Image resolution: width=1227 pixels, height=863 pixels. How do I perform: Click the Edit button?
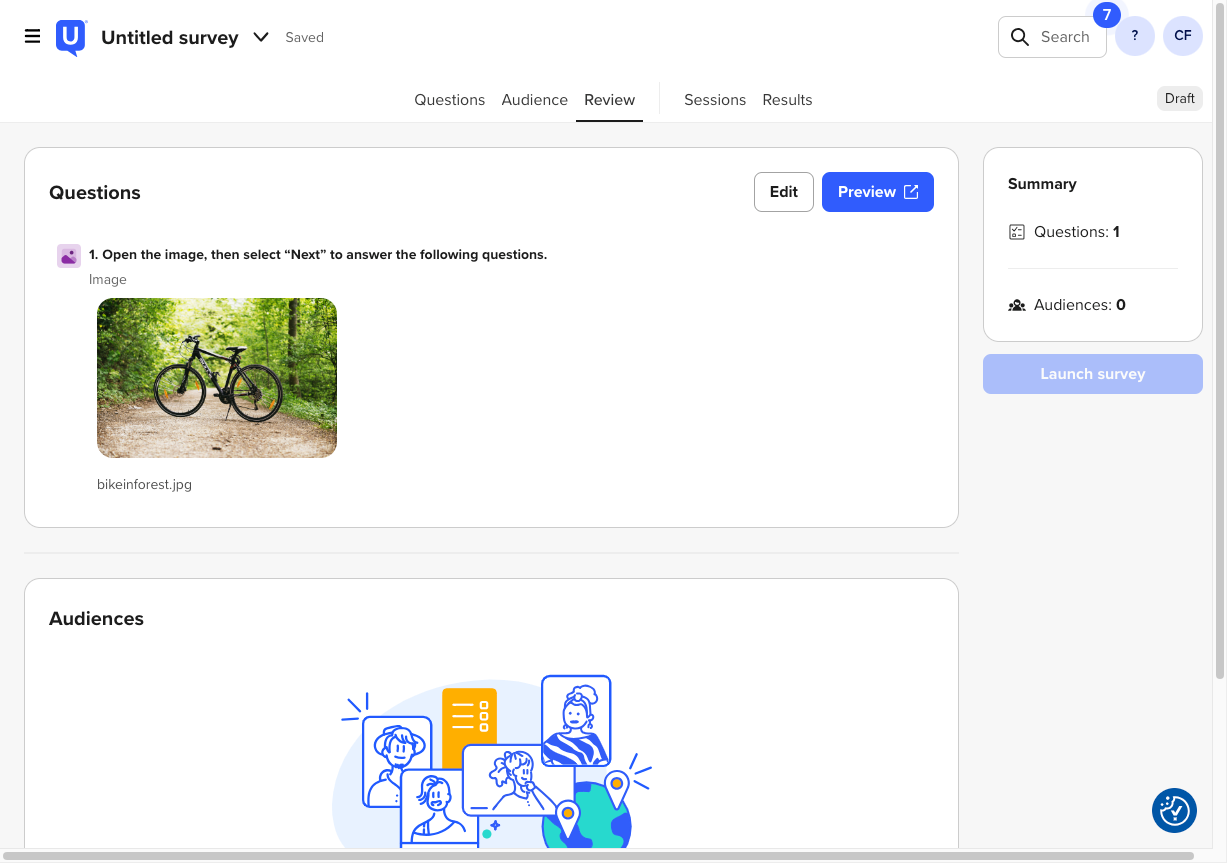(783, 191)
